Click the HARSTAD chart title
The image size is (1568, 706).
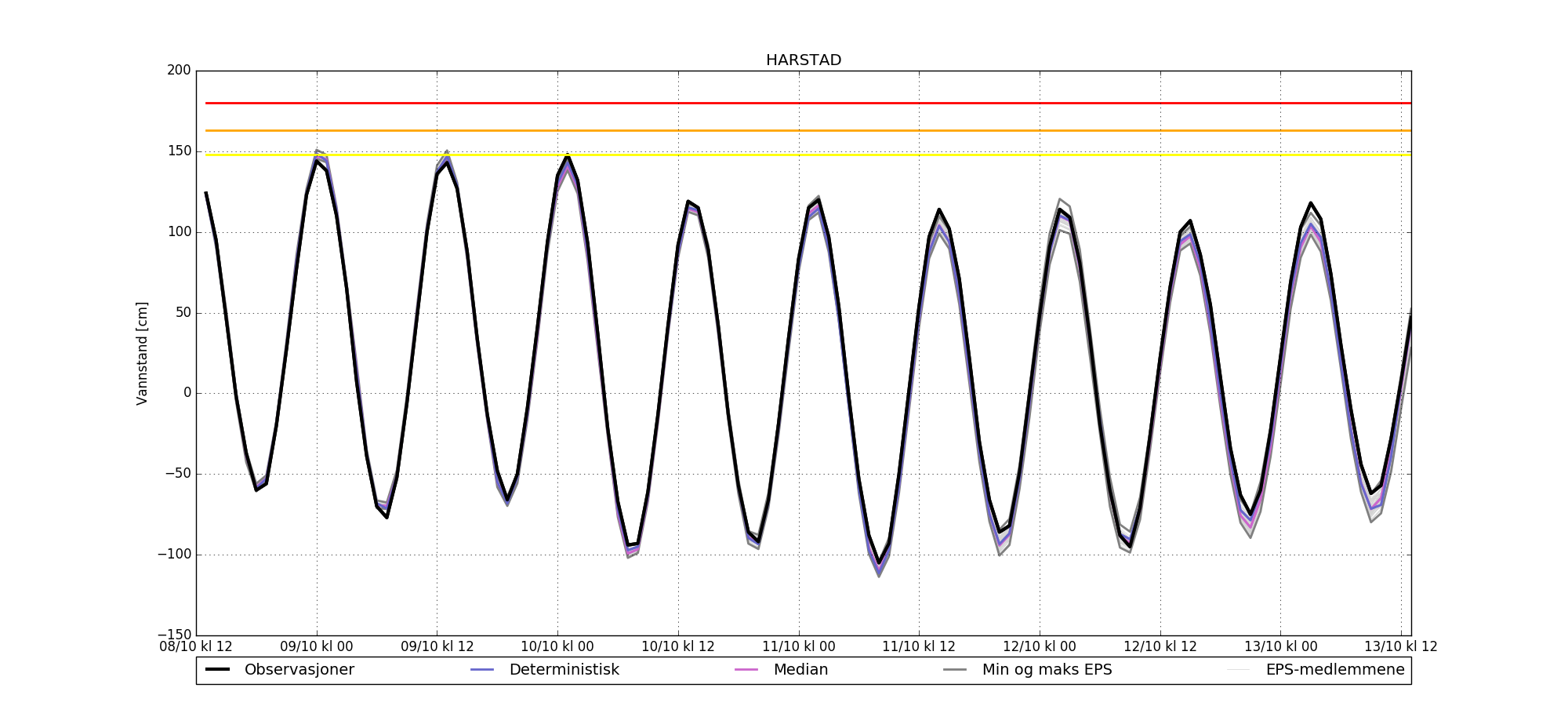[x=803, y=60]
